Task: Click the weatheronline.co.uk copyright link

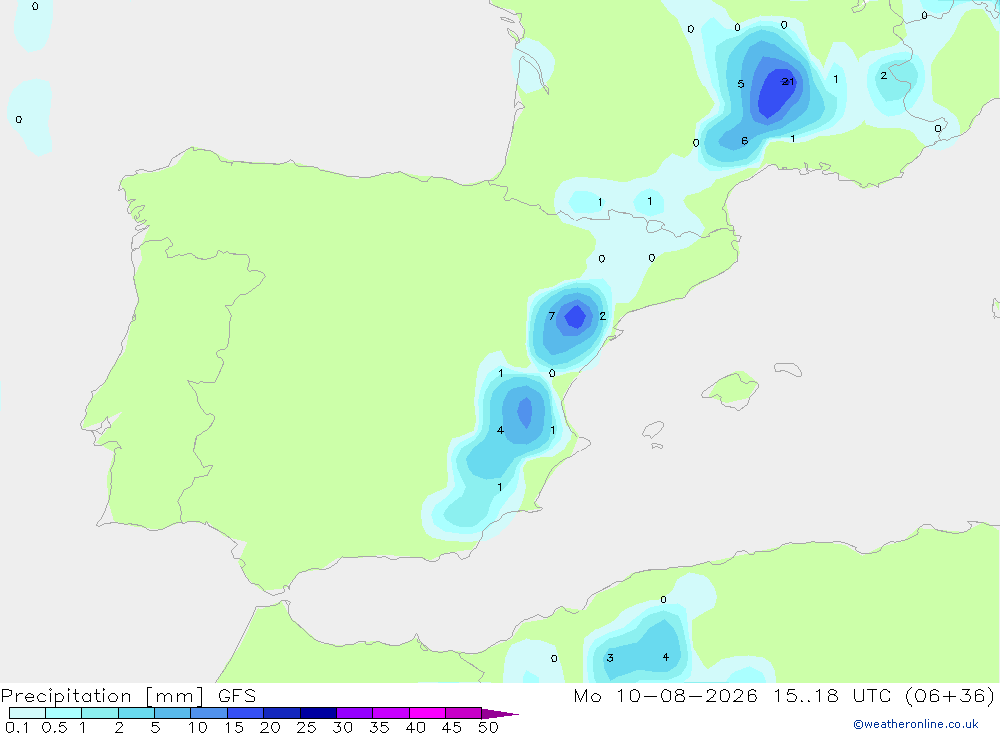Action: click(915, 724)
